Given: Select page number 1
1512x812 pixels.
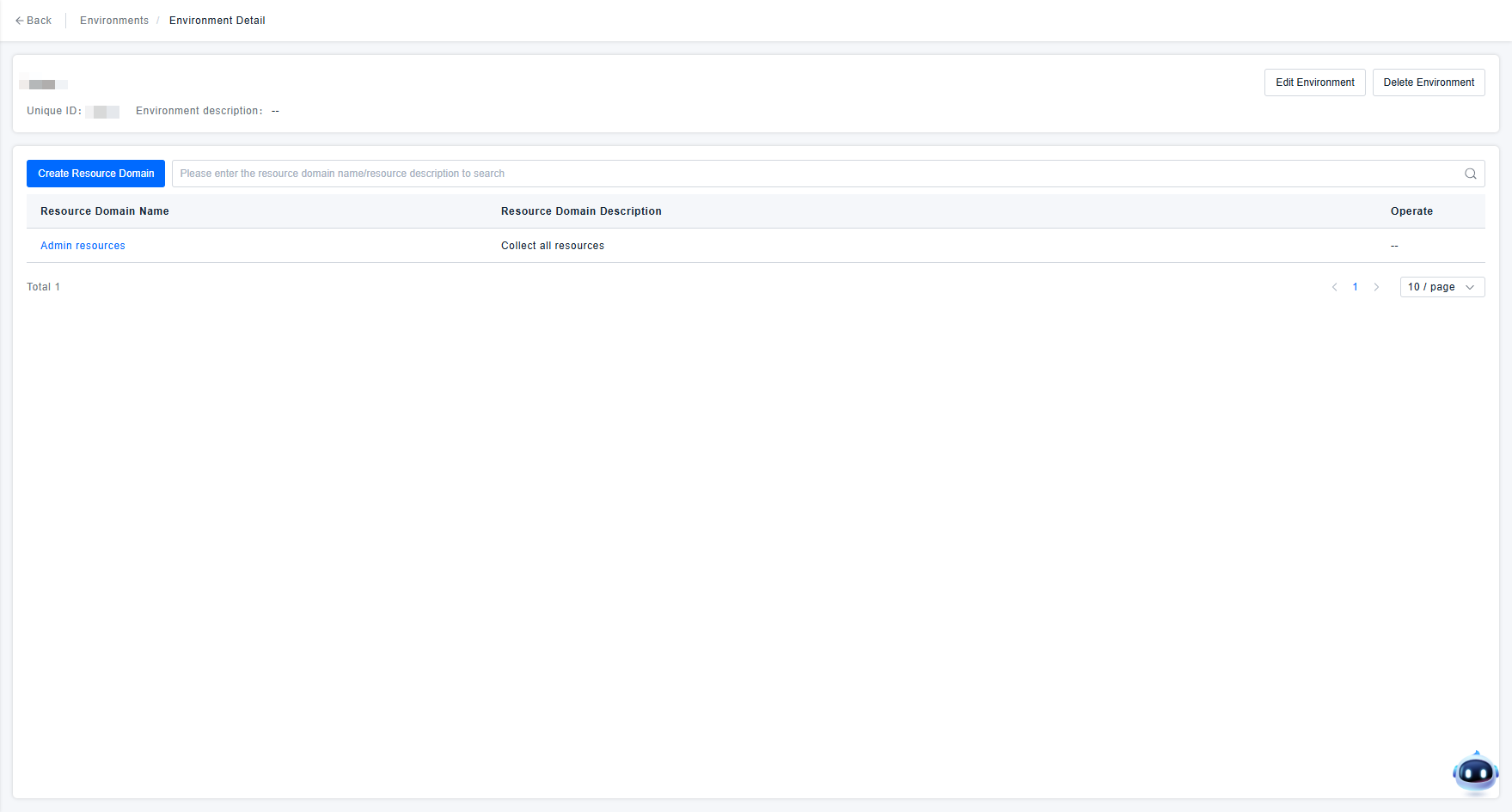Looking at the screenshot, I should coord(1356,287).
